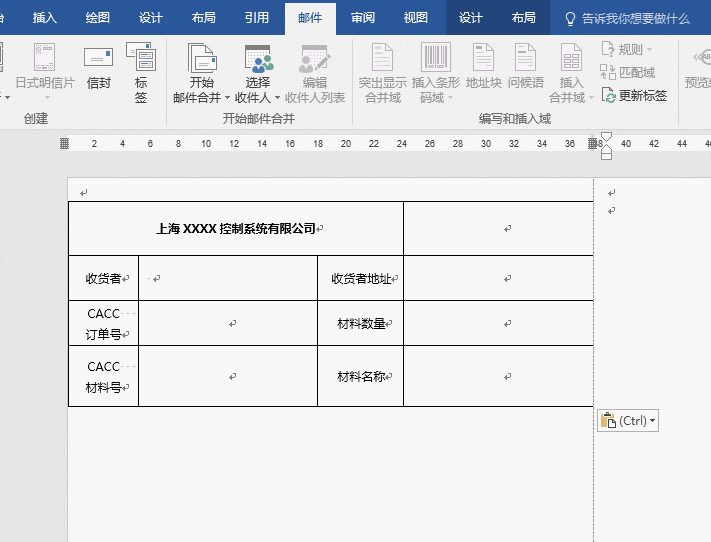The image size is (711, 542).
Task: Switch to the 引用 (References) tab
Action: pyautogui.click(x=257, y=18)
